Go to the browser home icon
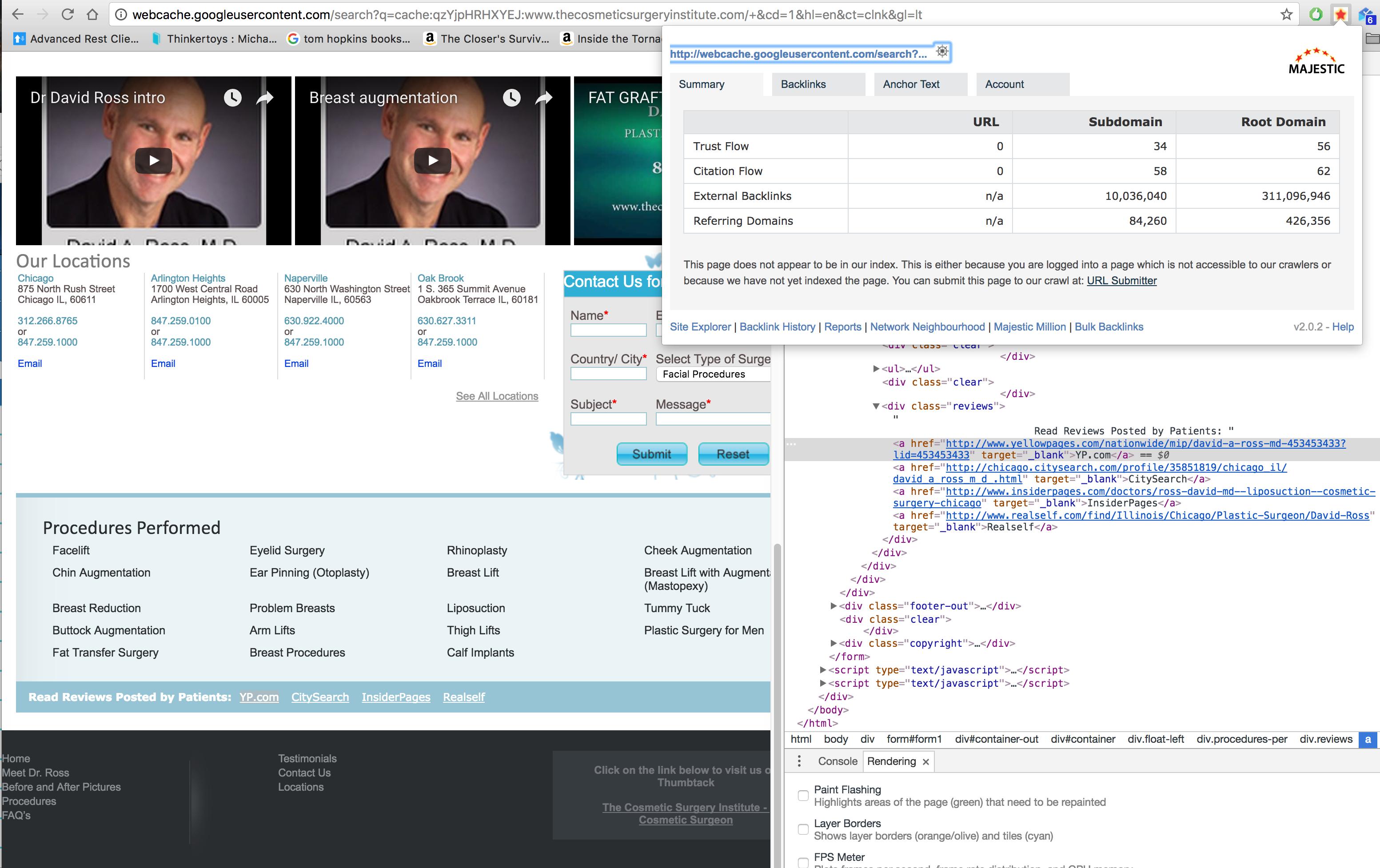 (92, 14)
